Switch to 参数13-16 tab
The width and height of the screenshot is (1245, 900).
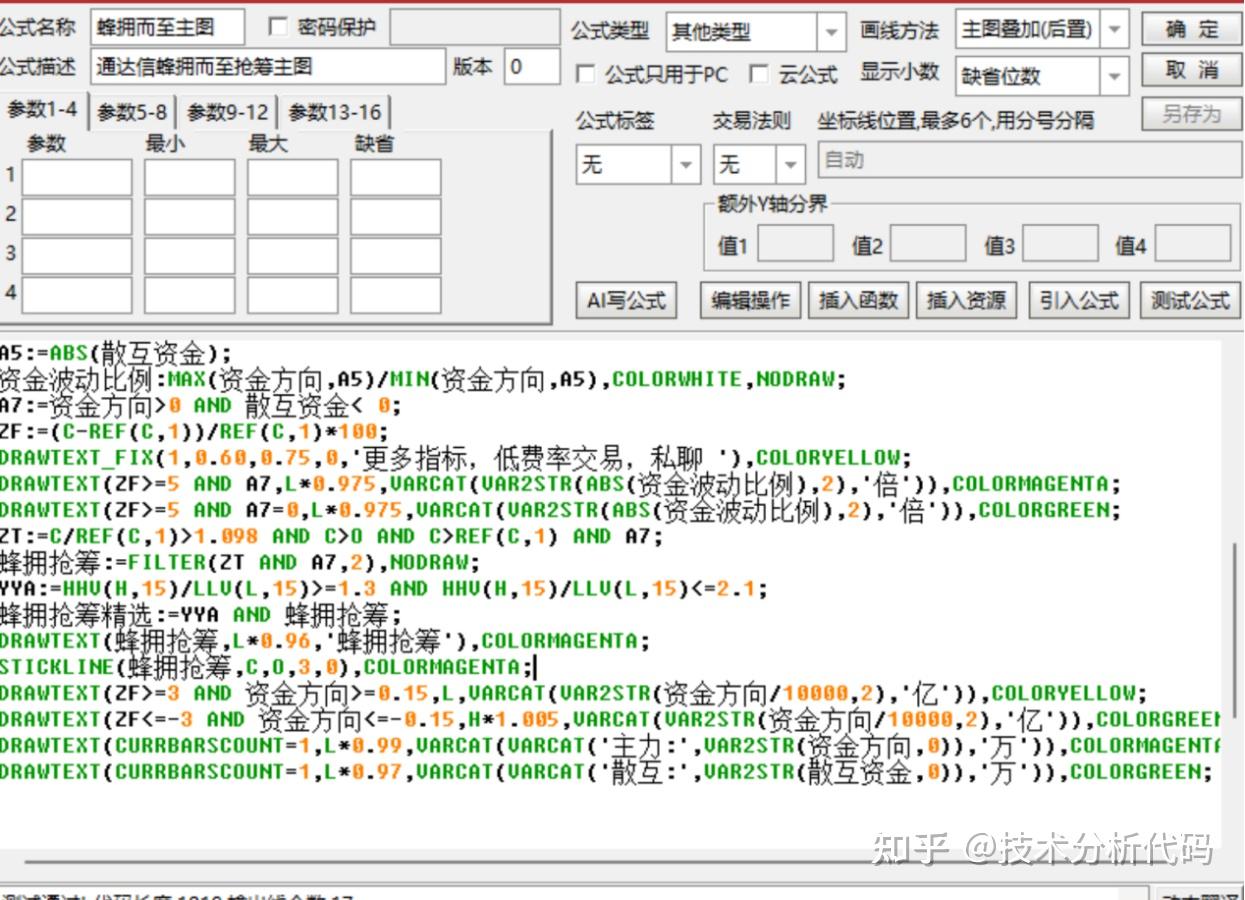pyautogui.click(x=335, y=113)
